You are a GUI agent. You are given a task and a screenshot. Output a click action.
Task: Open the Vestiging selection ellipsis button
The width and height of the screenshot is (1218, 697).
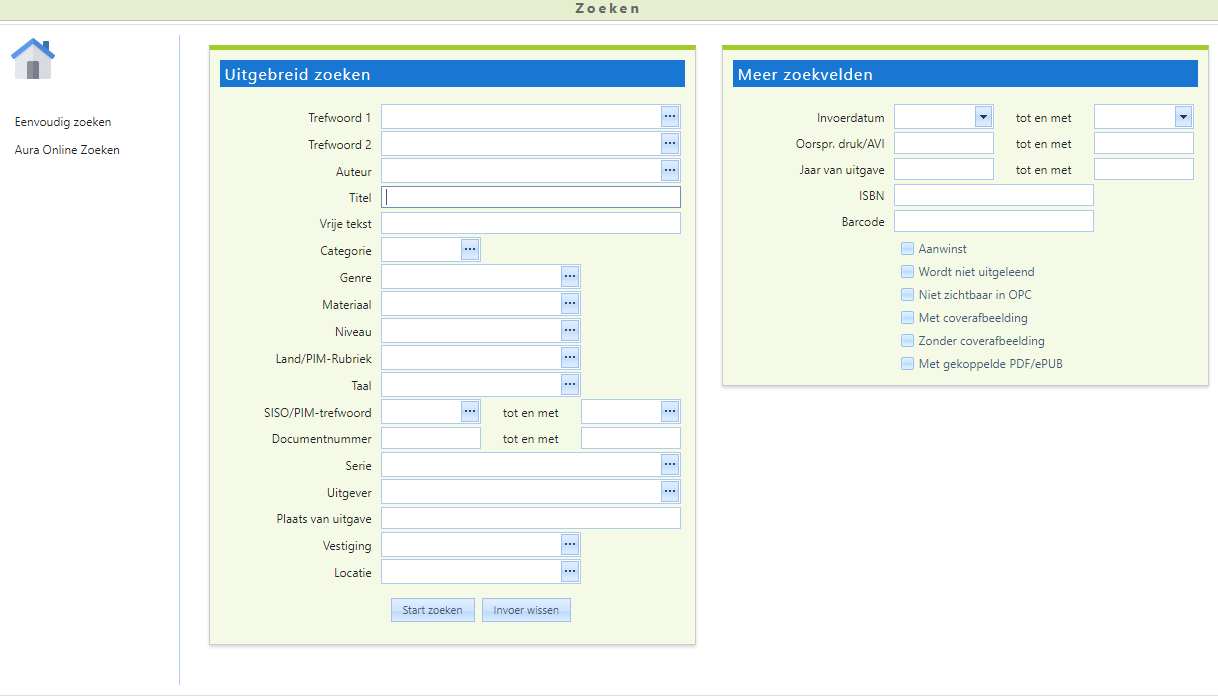(x=570, y=544)
